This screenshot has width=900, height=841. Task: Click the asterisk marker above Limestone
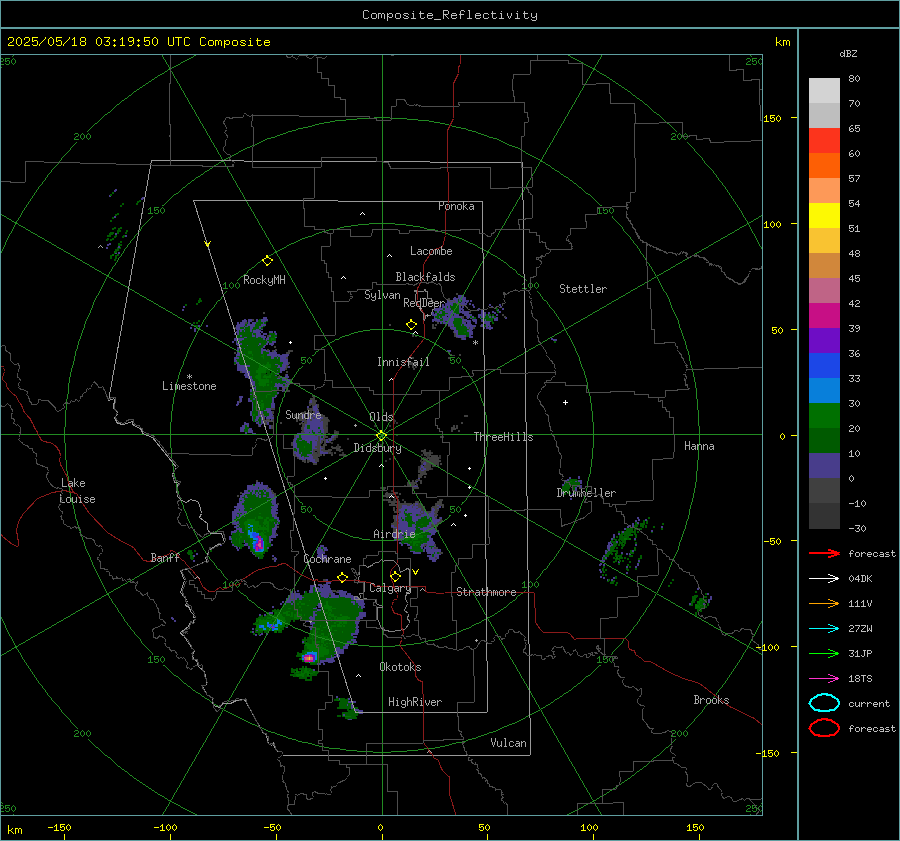[189, 377]
